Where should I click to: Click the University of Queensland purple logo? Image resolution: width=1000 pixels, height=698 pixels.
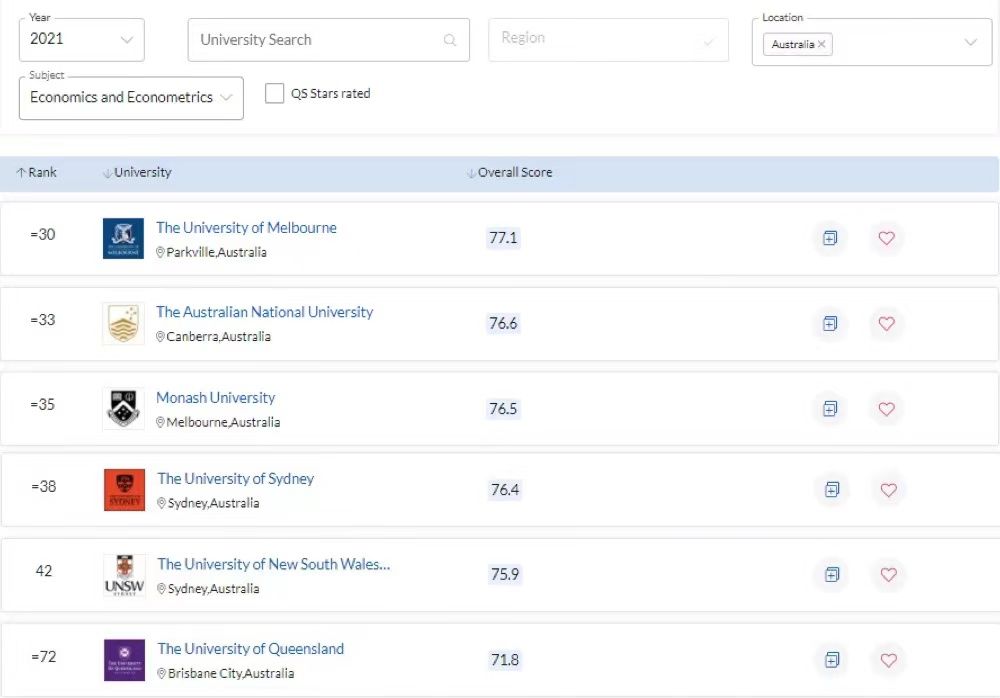coord(124,660)
